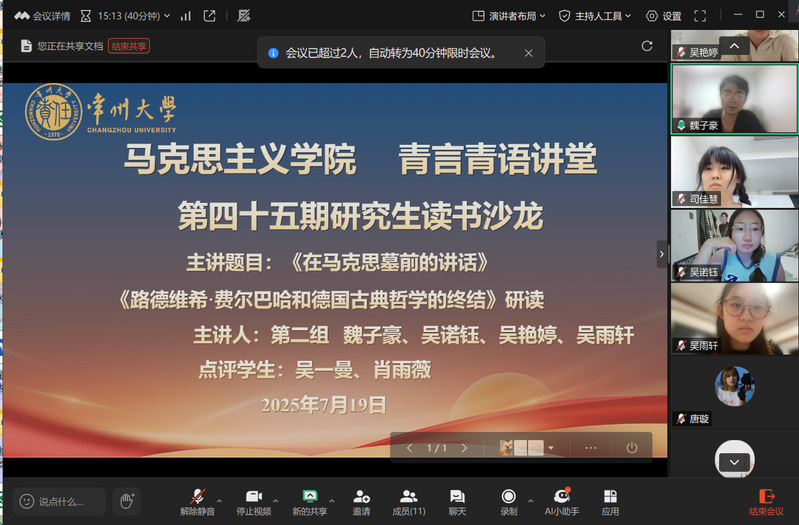Screen dimensions: 799x525
Task: Click the down arrow under participant video strip
Action: 734,462
